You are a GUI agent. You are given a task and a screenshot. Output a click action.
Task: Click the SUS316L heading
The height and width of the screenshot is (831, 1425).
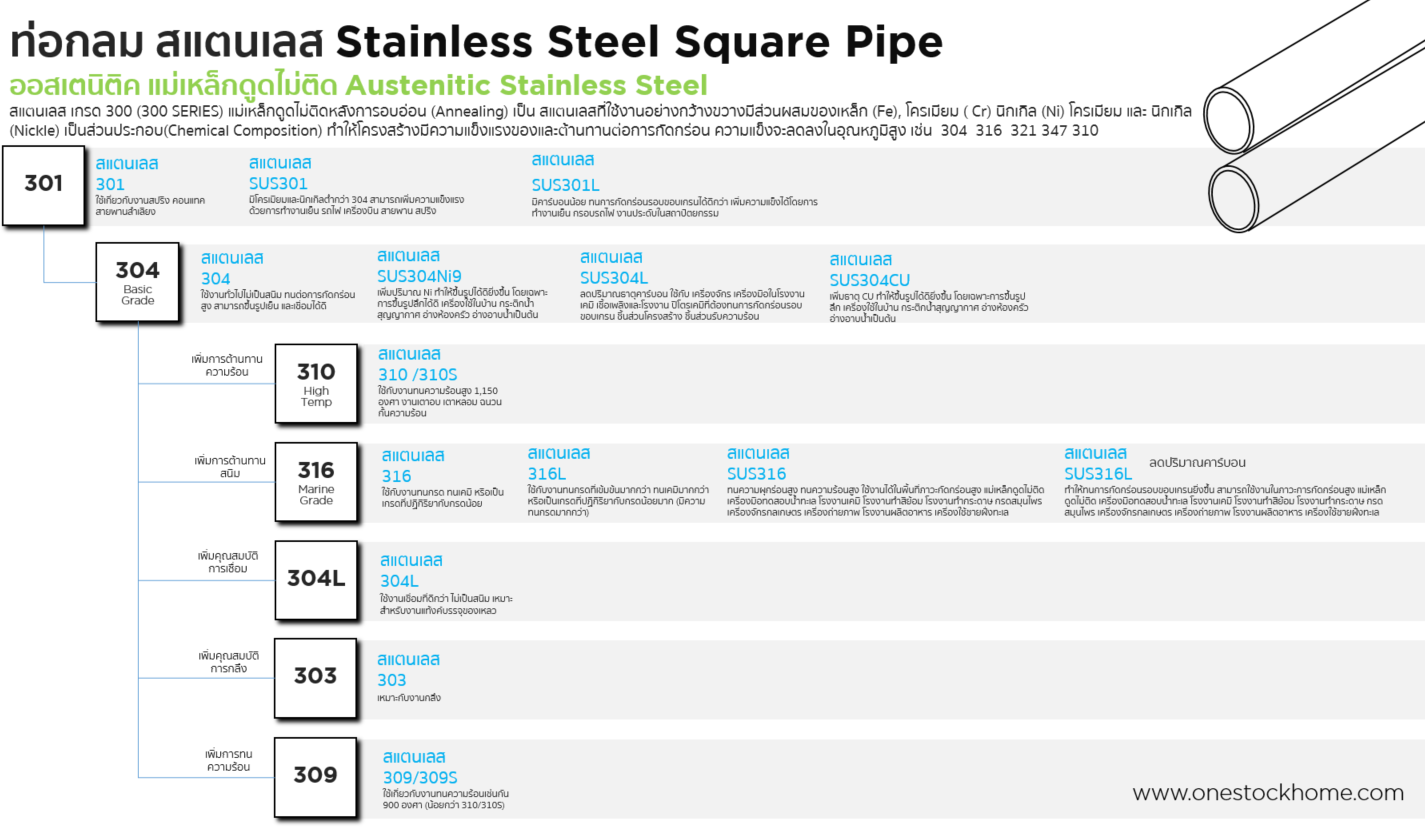pos(1098,474)
